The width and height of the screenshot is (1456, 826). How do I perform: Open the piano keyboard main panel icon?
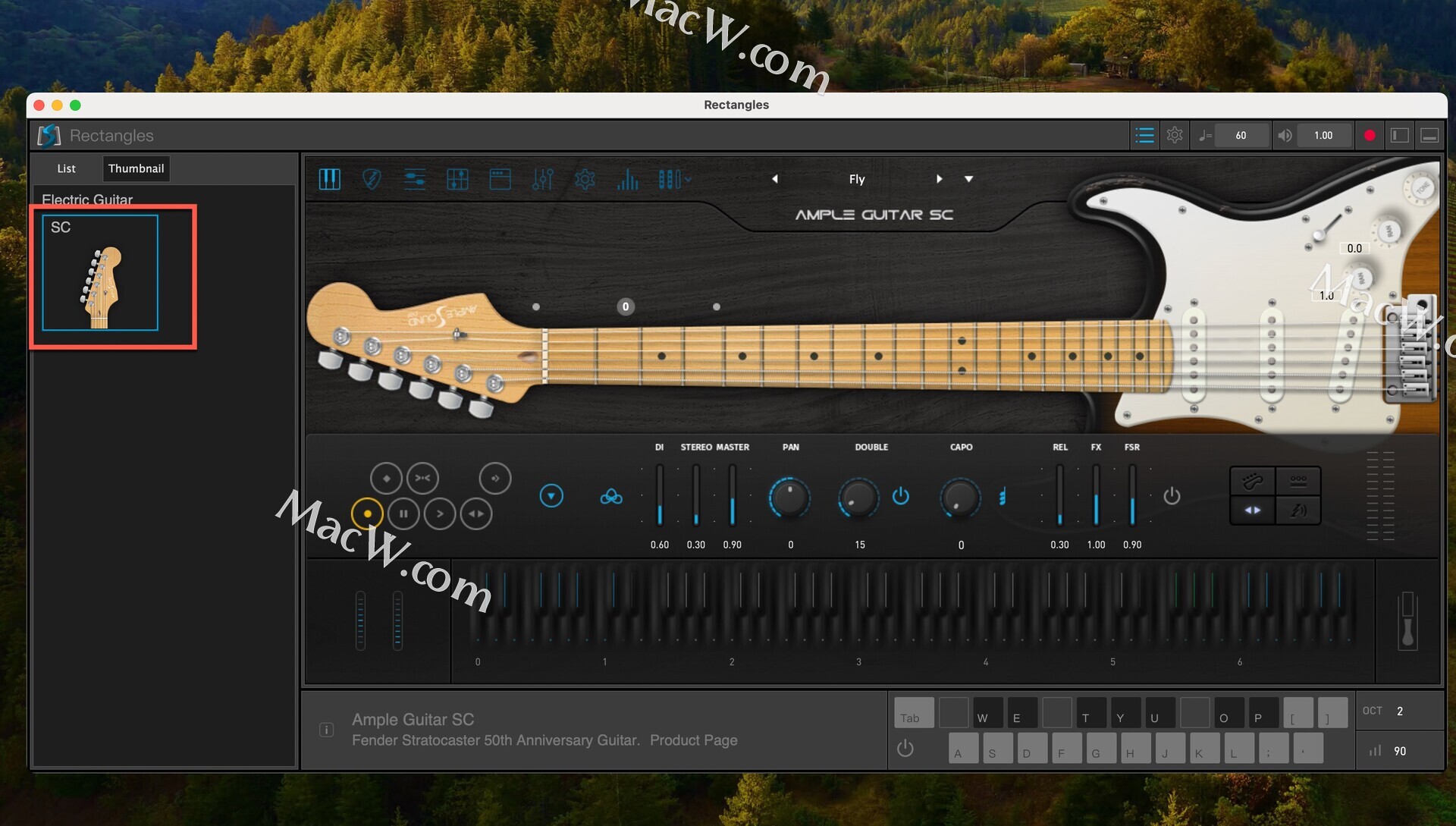point(329,180)
